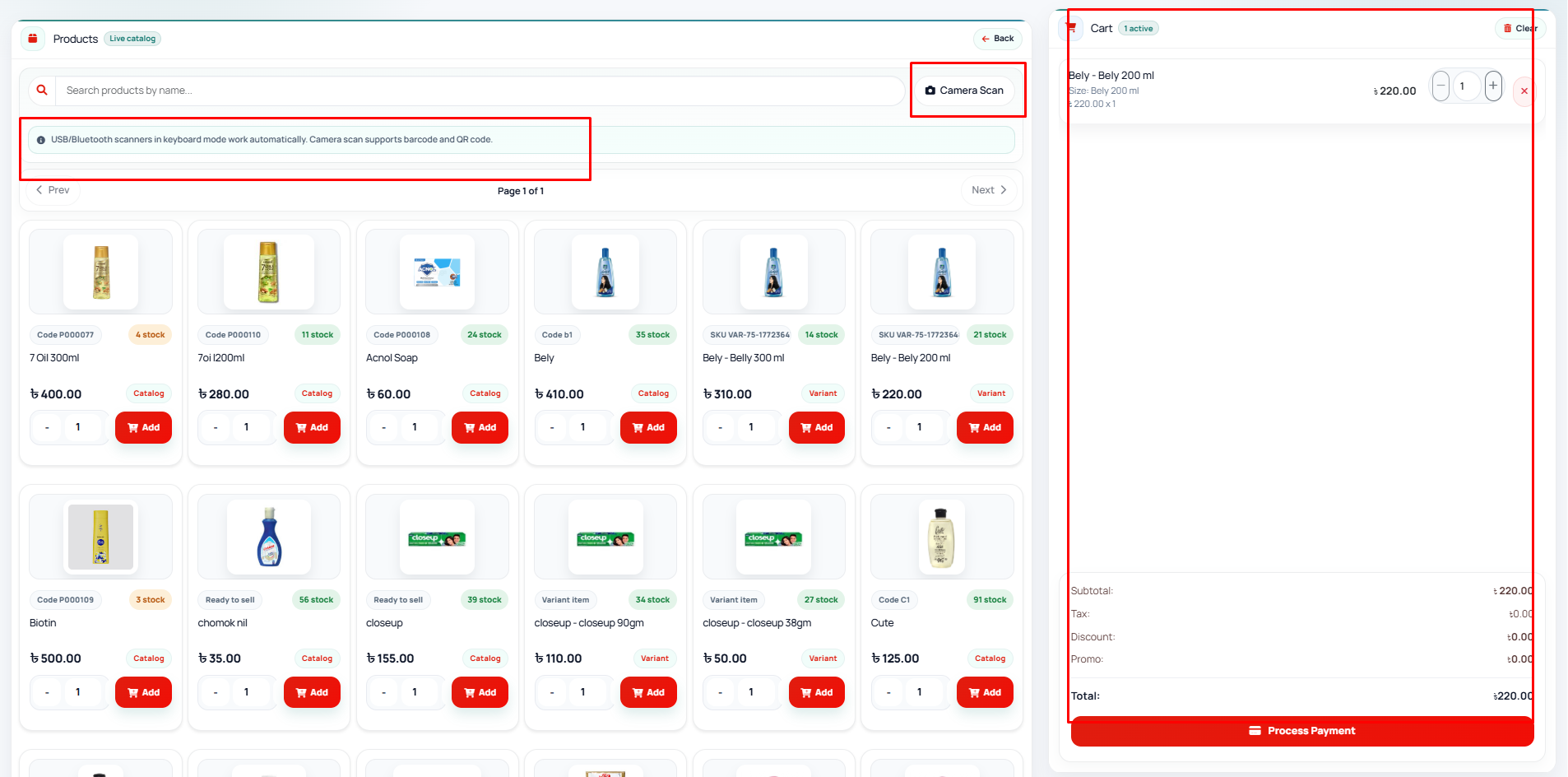Add Biotin to cart
The width and height of the screenshot is (1568, 777).
pos(144,693)
